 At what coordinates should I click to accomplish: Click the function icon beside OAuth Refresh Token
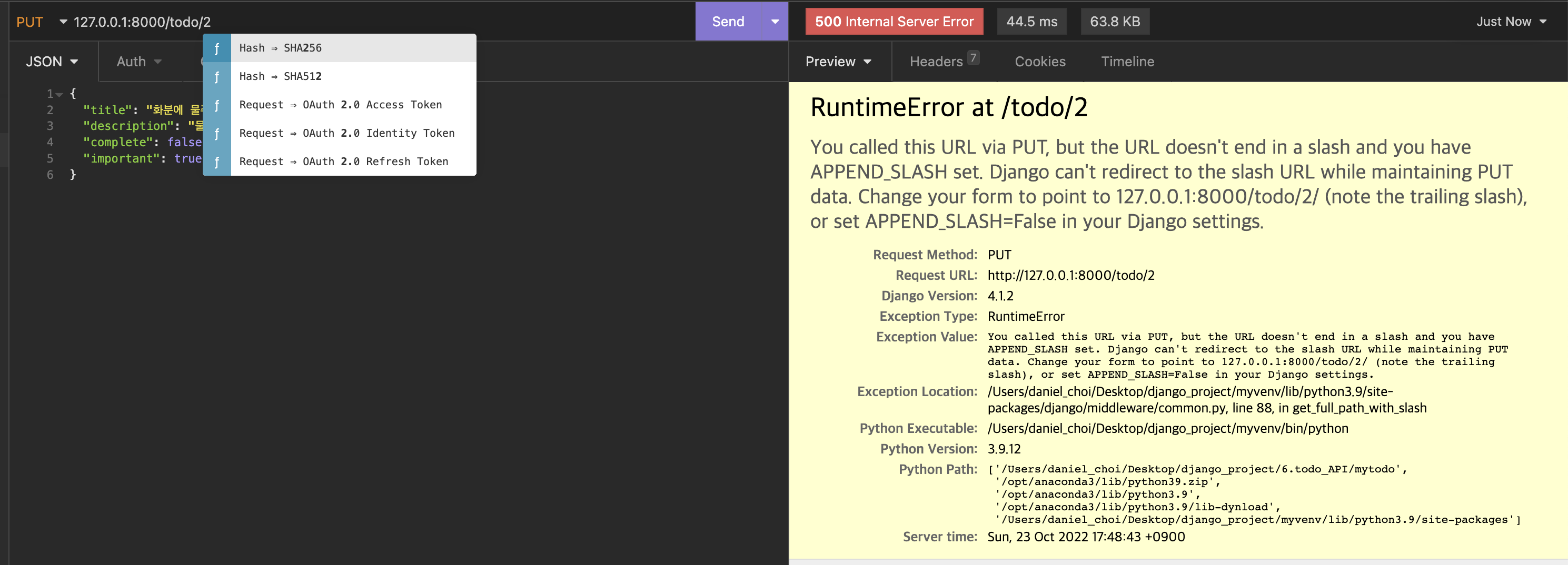(217, 162)
